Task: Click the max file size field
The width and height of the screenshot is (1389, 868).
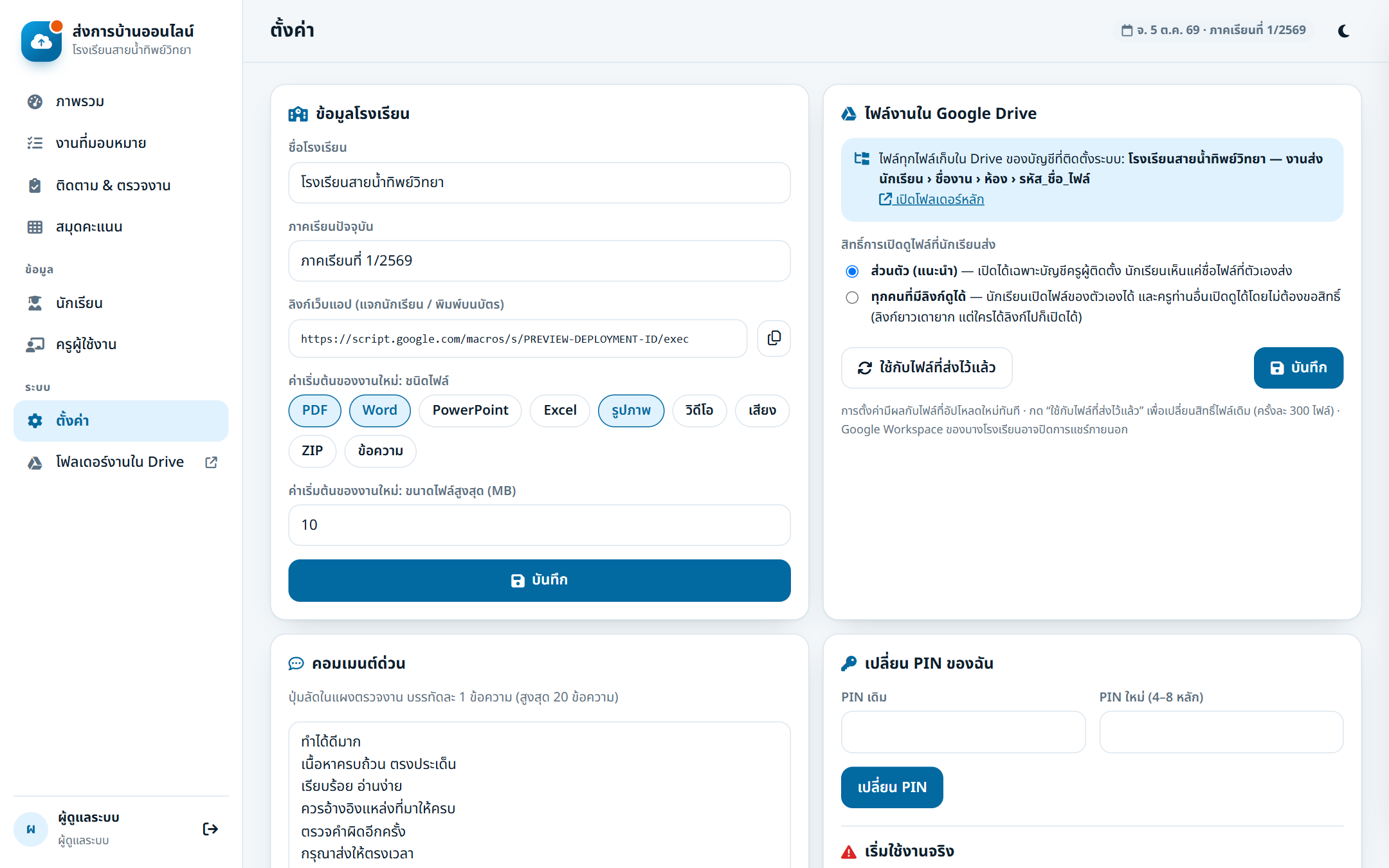Action: click(x=539, y=525)
